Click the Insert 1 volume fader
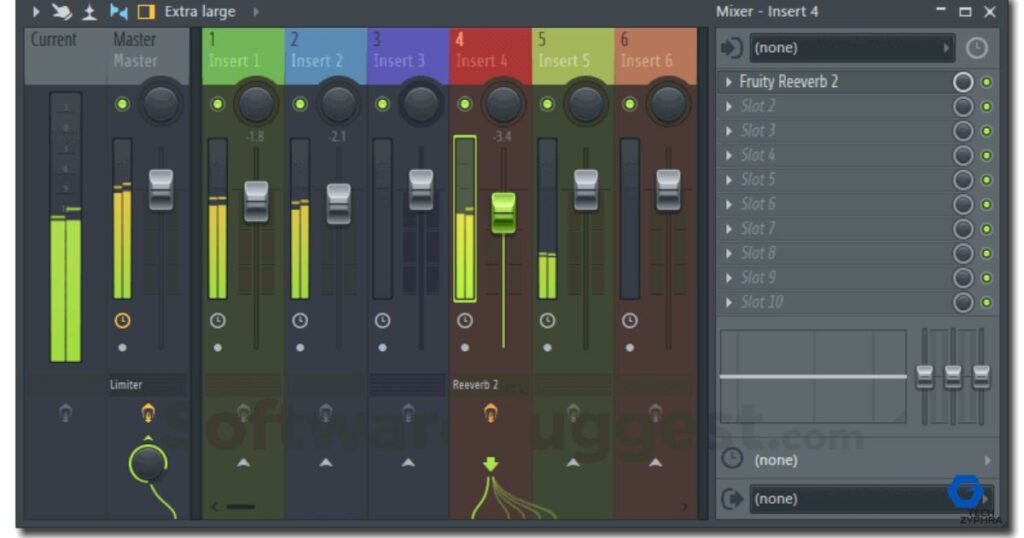Screen dimensions: 1024x538 (x=256, y=202)
